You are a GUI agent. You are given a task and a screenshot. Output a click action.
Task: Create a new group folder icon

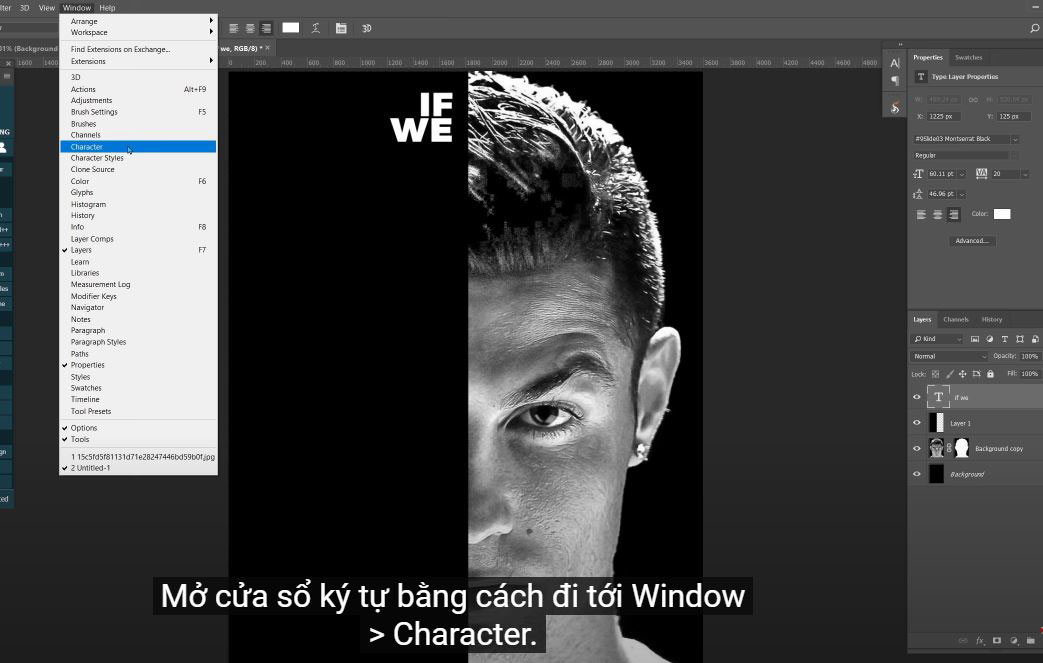(x=1030, y=640)
